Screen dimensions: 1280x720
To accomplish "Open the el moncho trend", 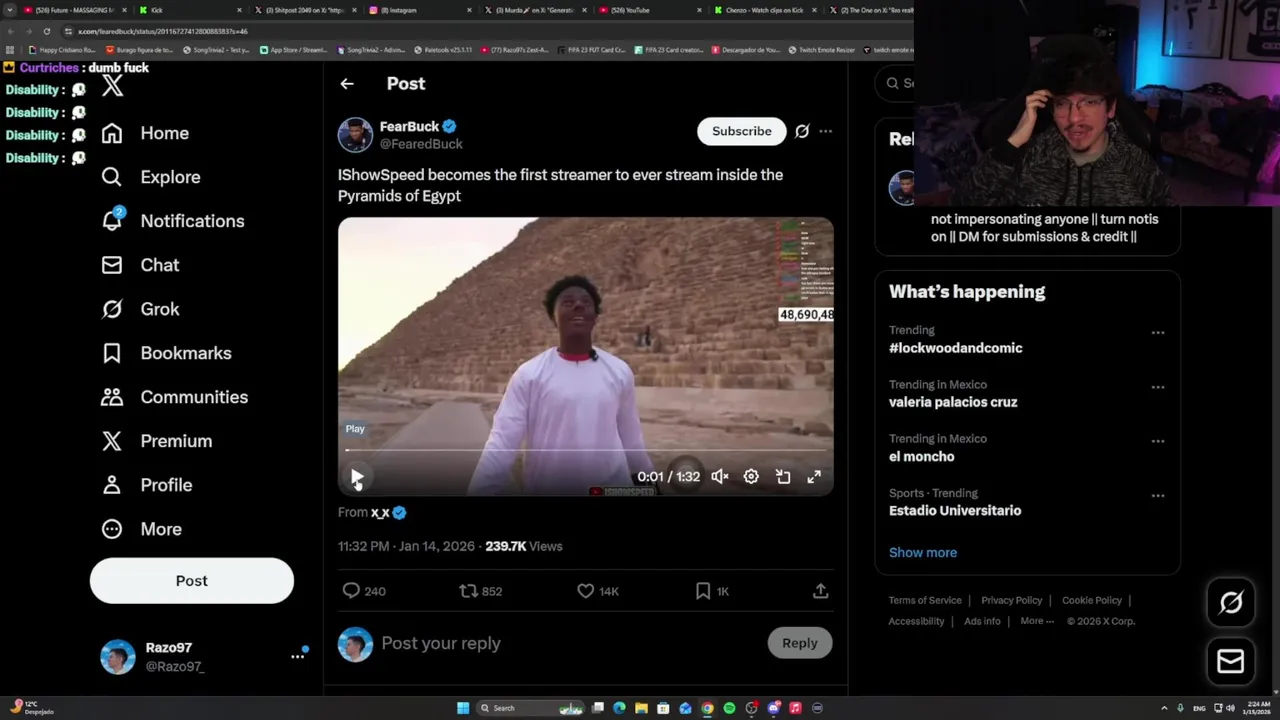I will (x=922, y=456).
